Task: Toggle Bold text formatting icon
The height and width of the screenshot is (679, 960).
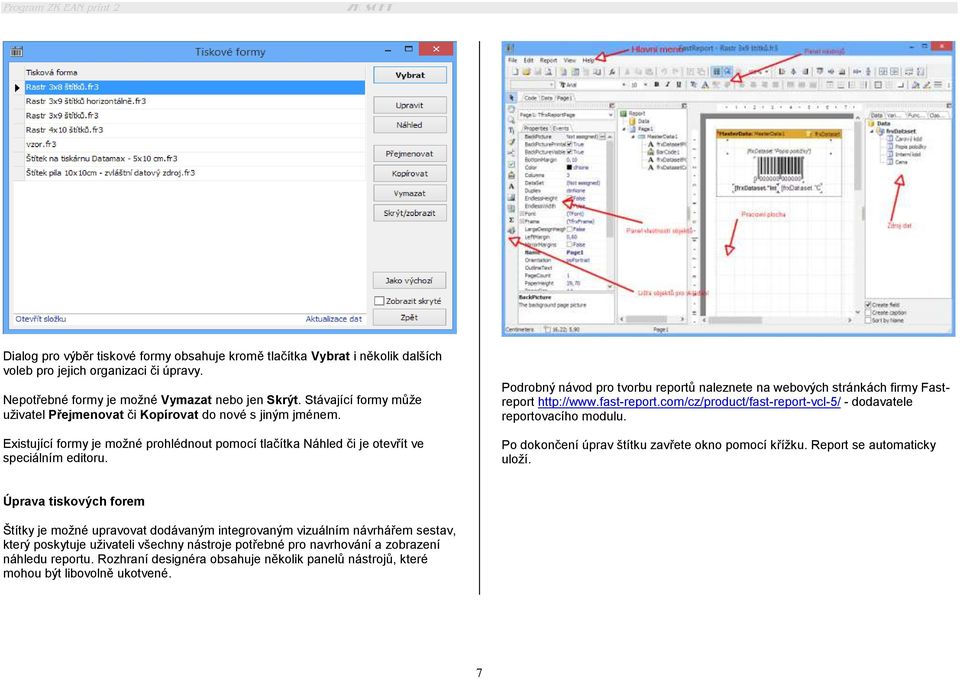Action: [656, 84]
